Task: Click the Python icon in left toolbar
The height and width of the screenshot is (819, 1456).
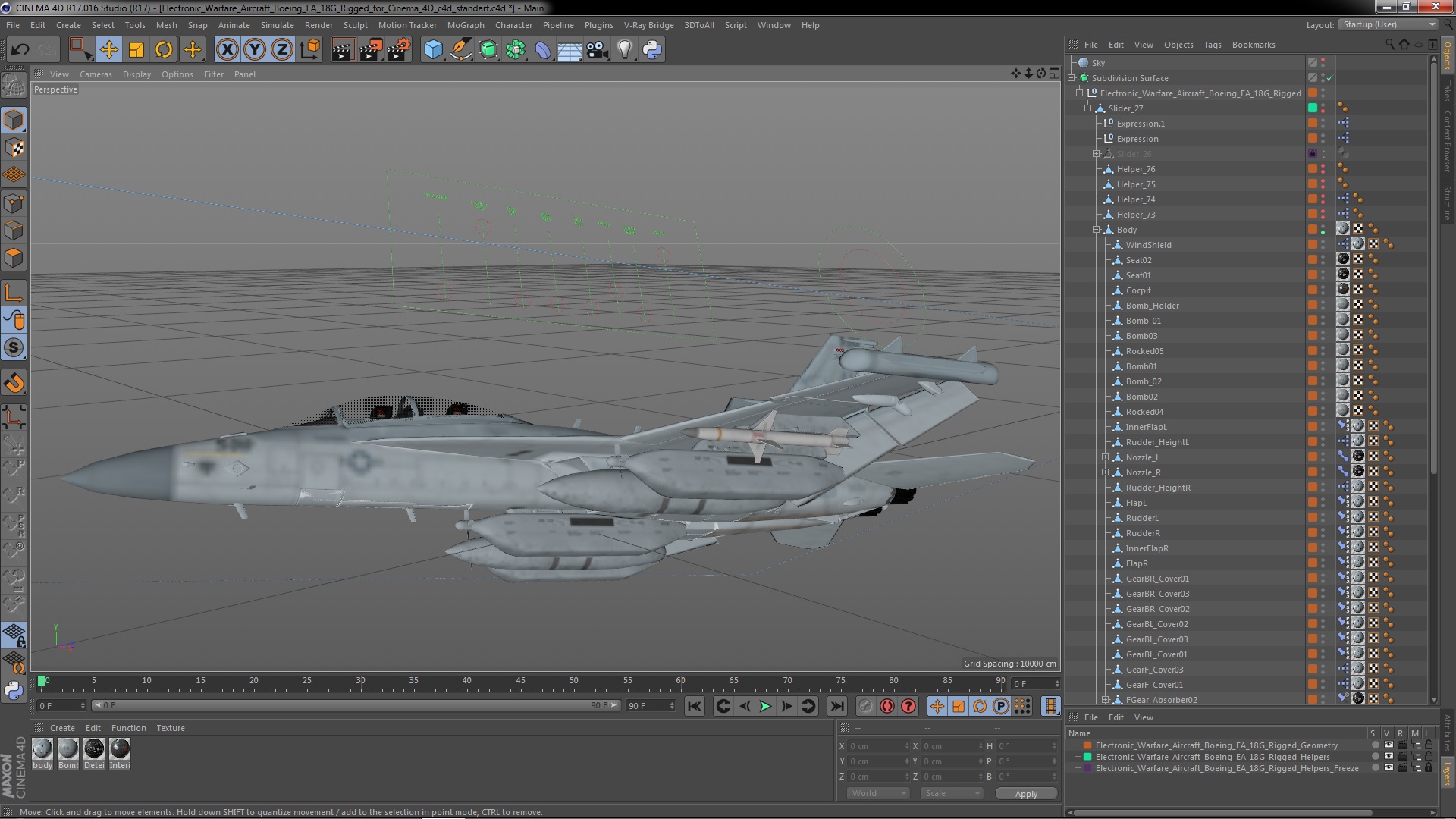Action: coord(14,690)
